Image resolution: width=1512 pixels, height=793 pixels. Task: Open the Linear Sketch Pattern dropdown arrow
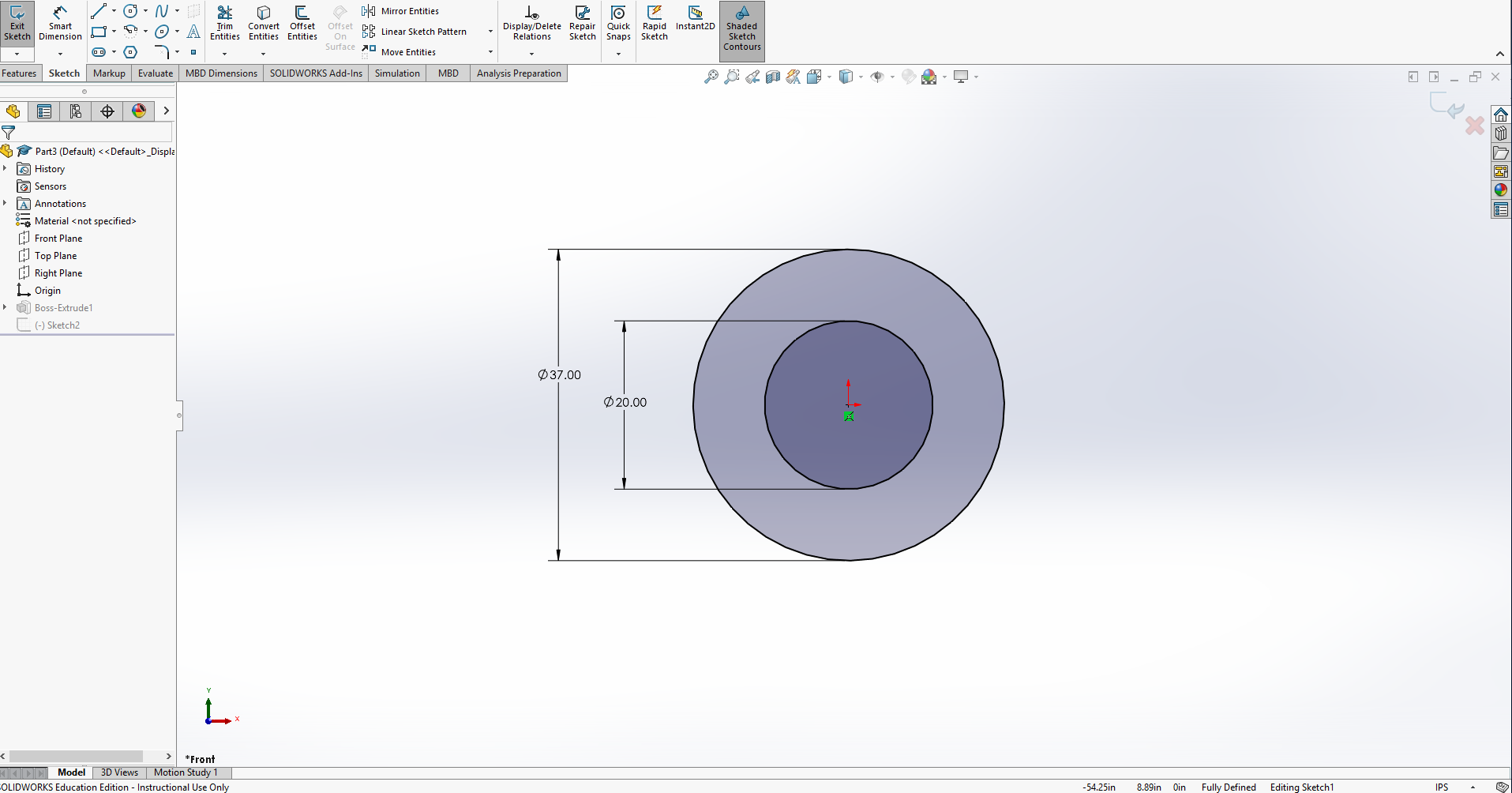click(x=490, y=32)
